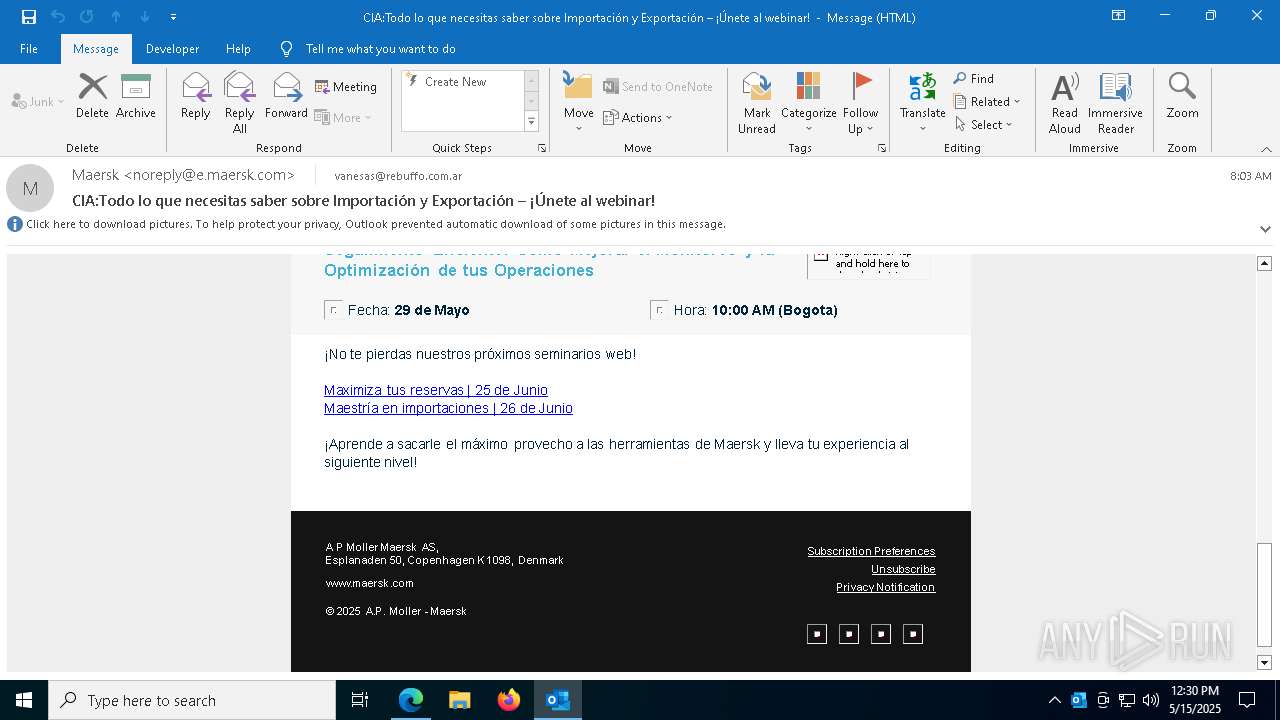Choose Reply All
1280x720 pixels.
point(240,103)
